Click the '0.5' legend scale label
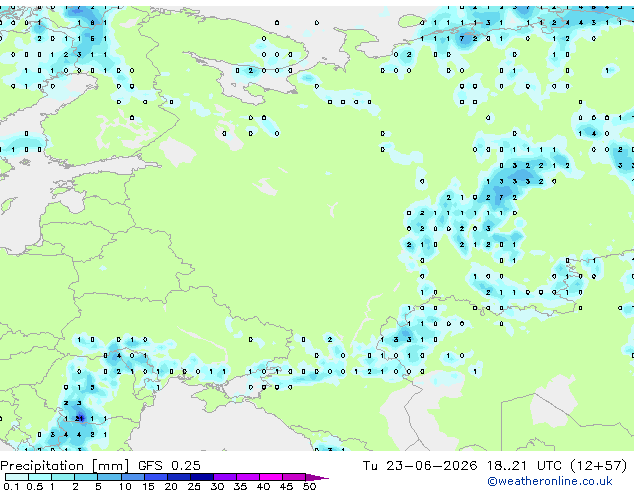The image size is (634, 490). click(35, 486)
